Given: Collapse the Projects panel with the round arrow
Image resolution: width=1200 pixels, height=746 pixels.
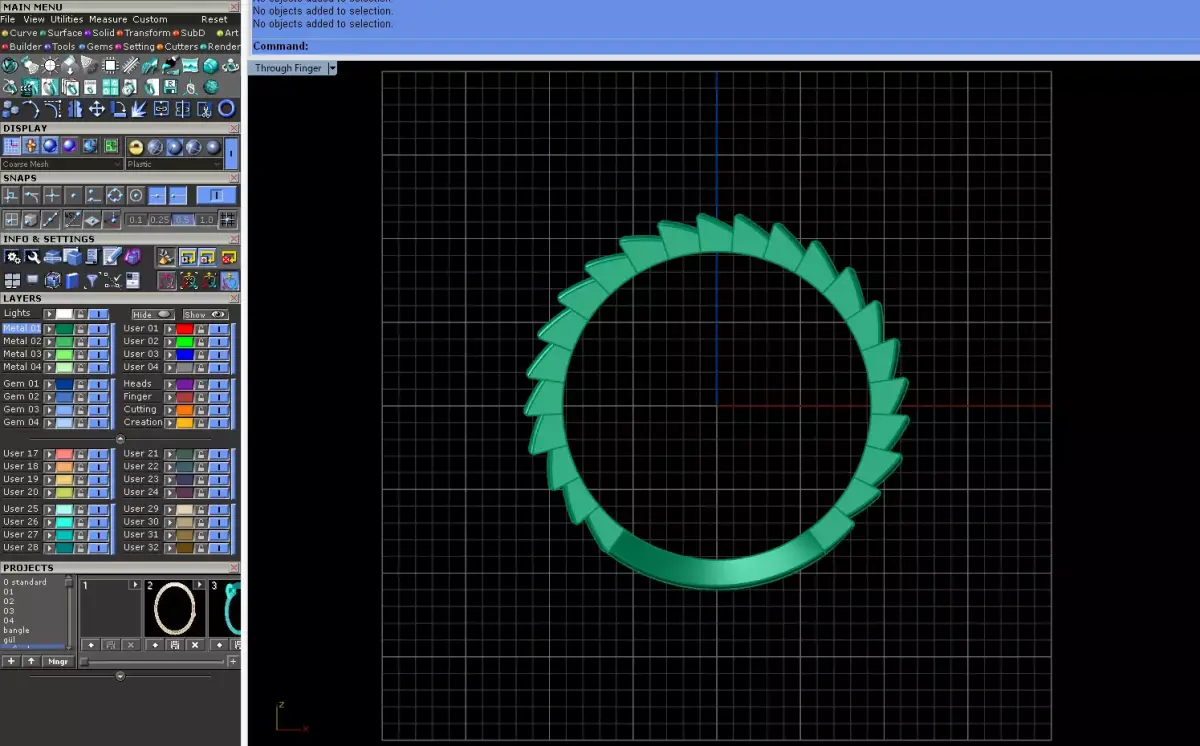Looking at the screenshot, I should (120, 676).
